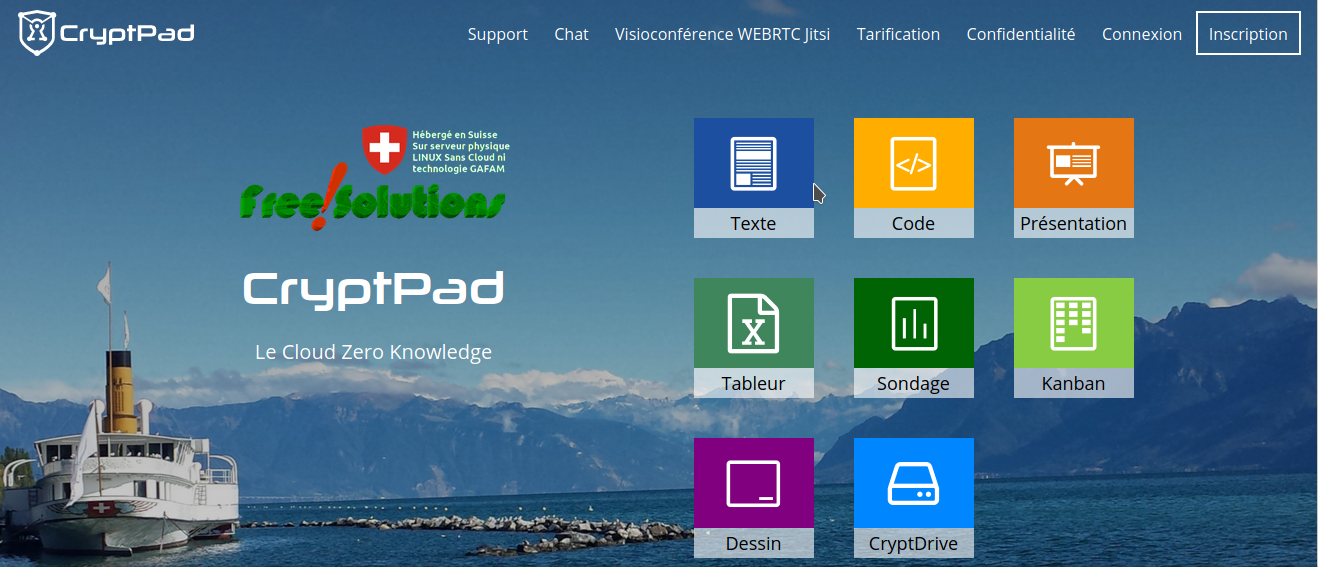
Task: Click the large CryptPad title text
Action: (373, 289)
